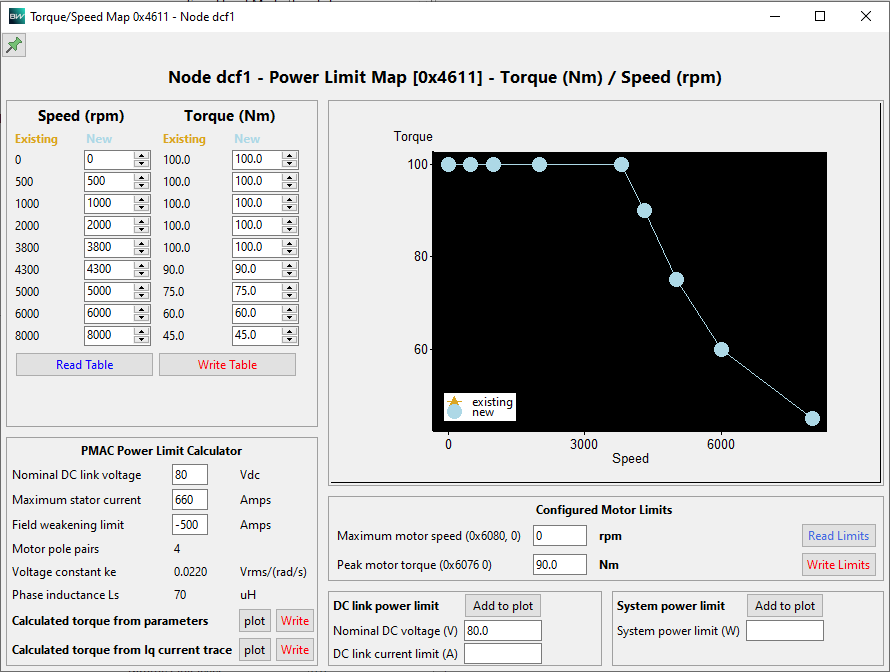Decrease the New speed value for row 6000
Screen dimensions: 890x672
pyautogui.click(x=141, y=317)
